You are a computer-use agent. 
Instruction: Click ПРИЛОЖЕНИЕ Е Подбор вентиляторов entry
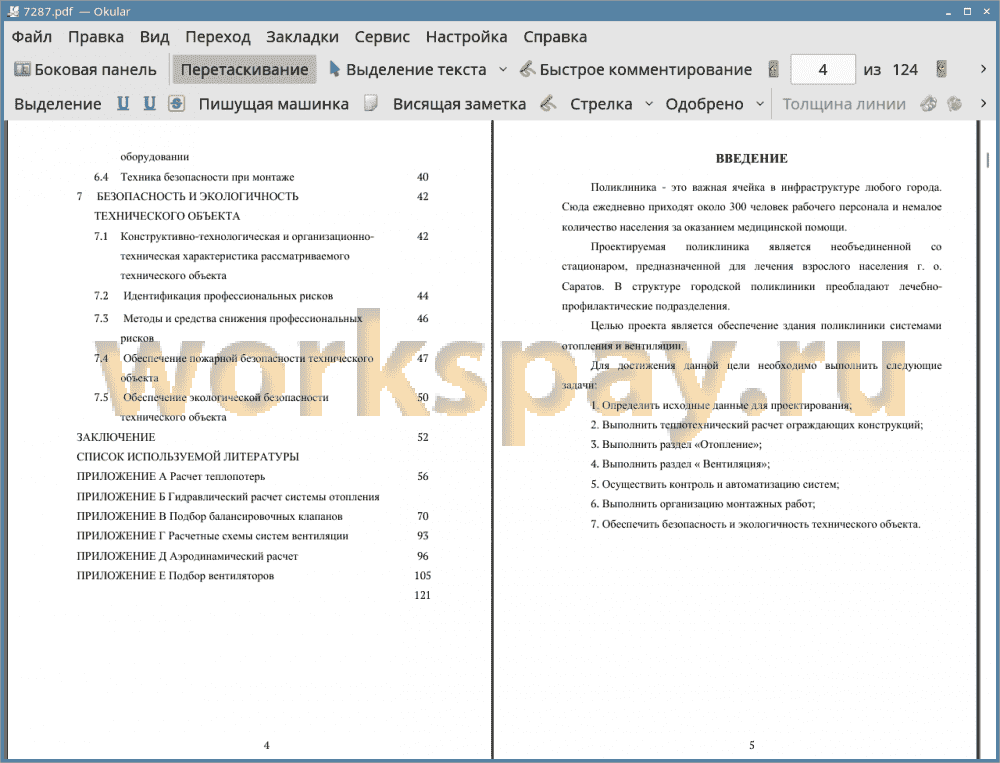pos(175,575)
